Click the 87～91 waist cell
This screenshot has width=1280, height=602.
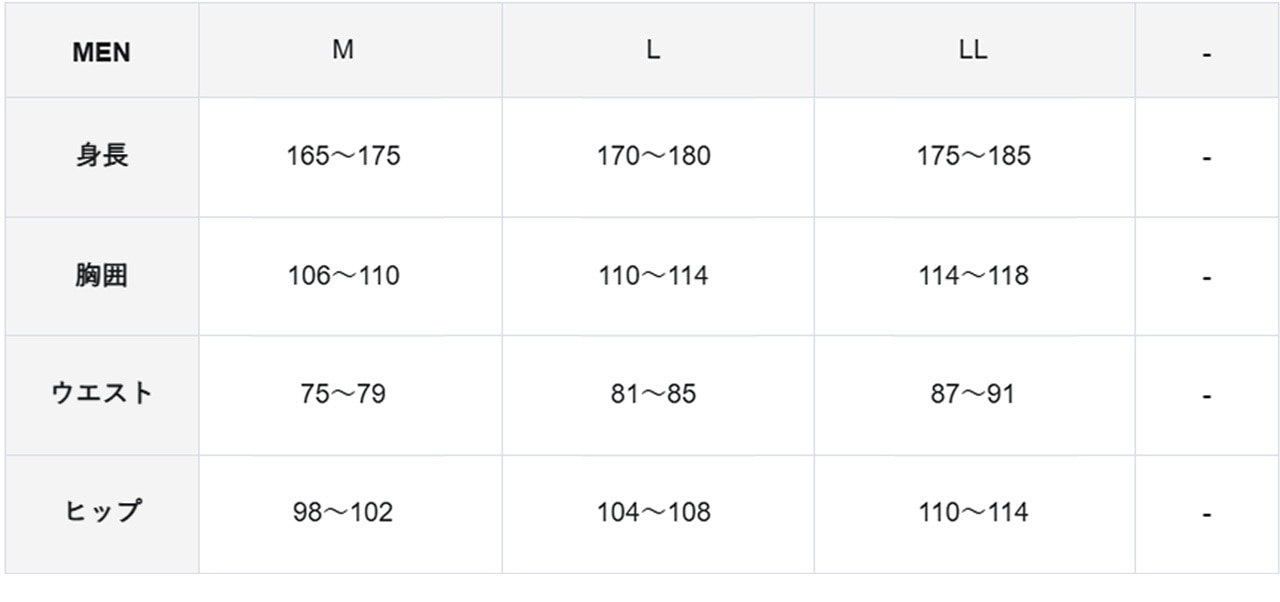tap(973, 394)
